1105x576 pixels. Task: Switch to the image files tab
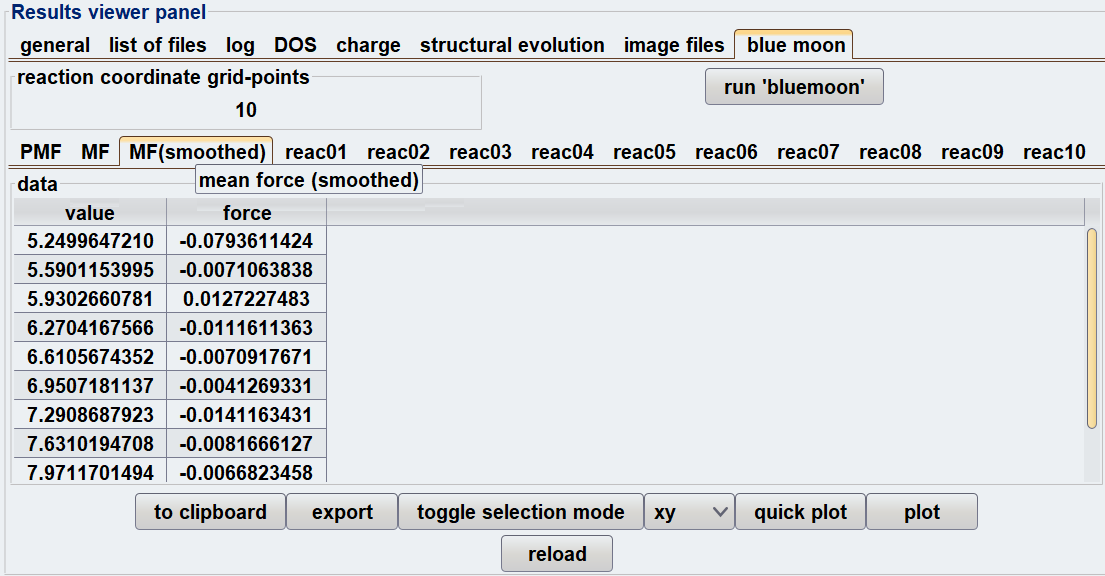tap(673, 45)
